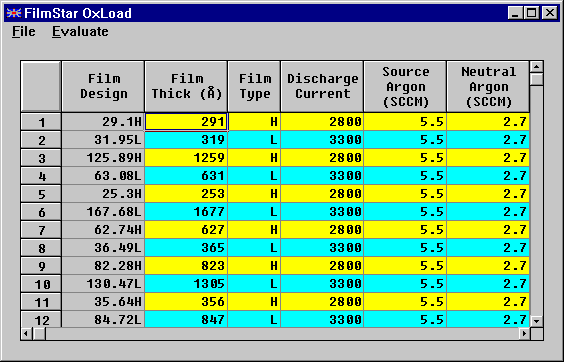Click the vertical scrollbar up arrow
The width and height of the screenshot is (564, 362).
(536, 67)
